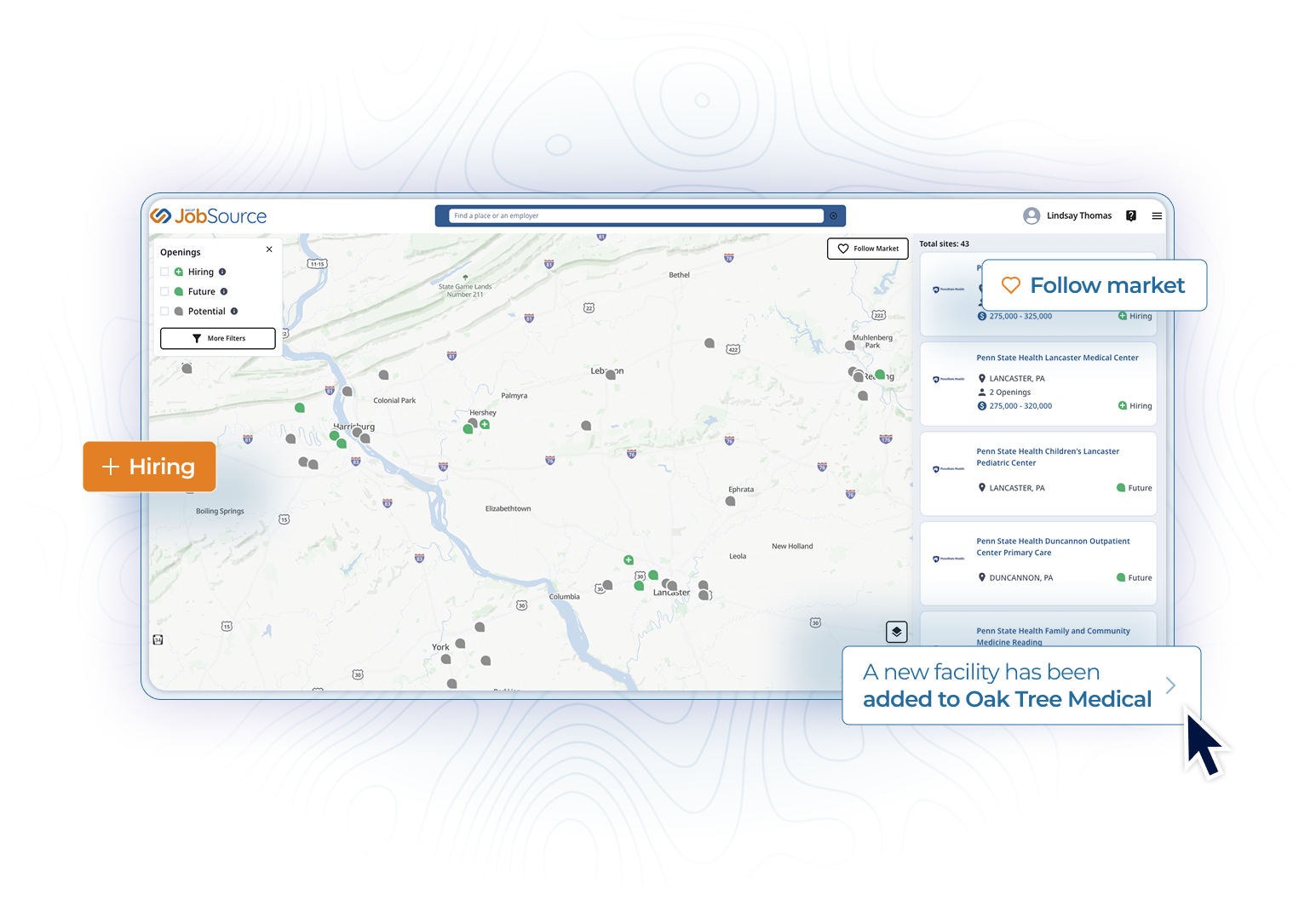Close the Openings filter panel
This screenshot has height=900, width=1316.
point(269,249)
